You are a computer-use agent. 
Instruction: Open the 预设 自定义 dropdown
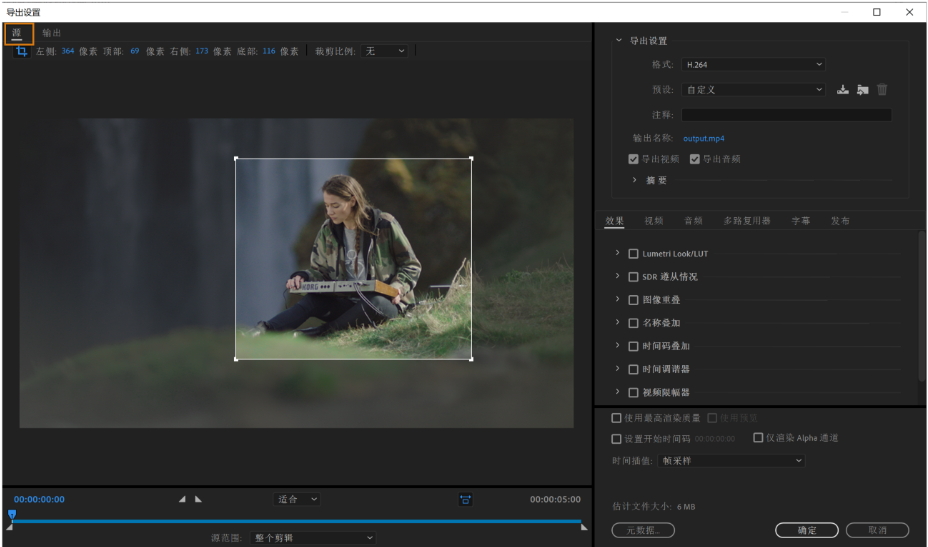pos(753,89)
